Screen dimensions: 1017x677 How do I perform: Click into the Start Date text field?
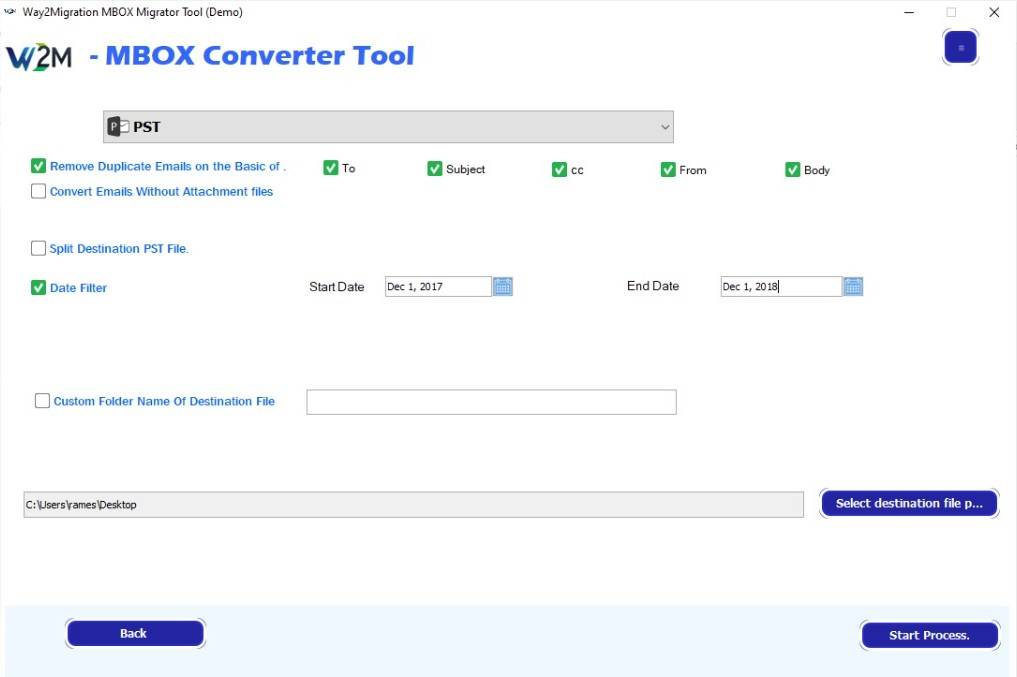pyautogui.click(x=437, y=287)
